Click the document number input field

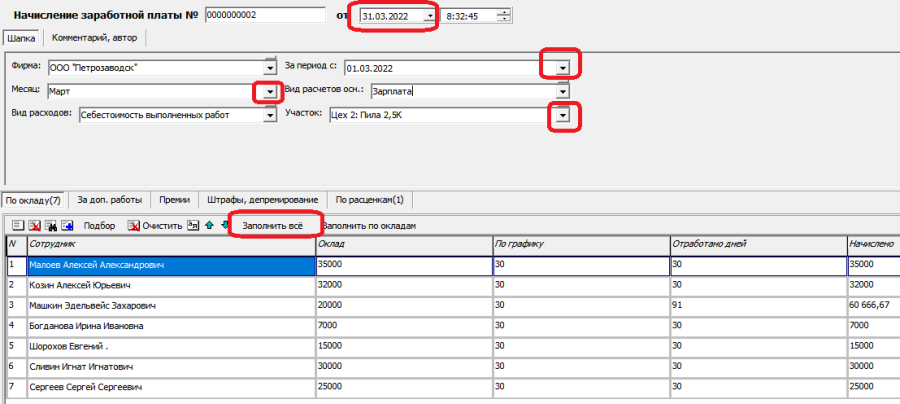[264, 16]
